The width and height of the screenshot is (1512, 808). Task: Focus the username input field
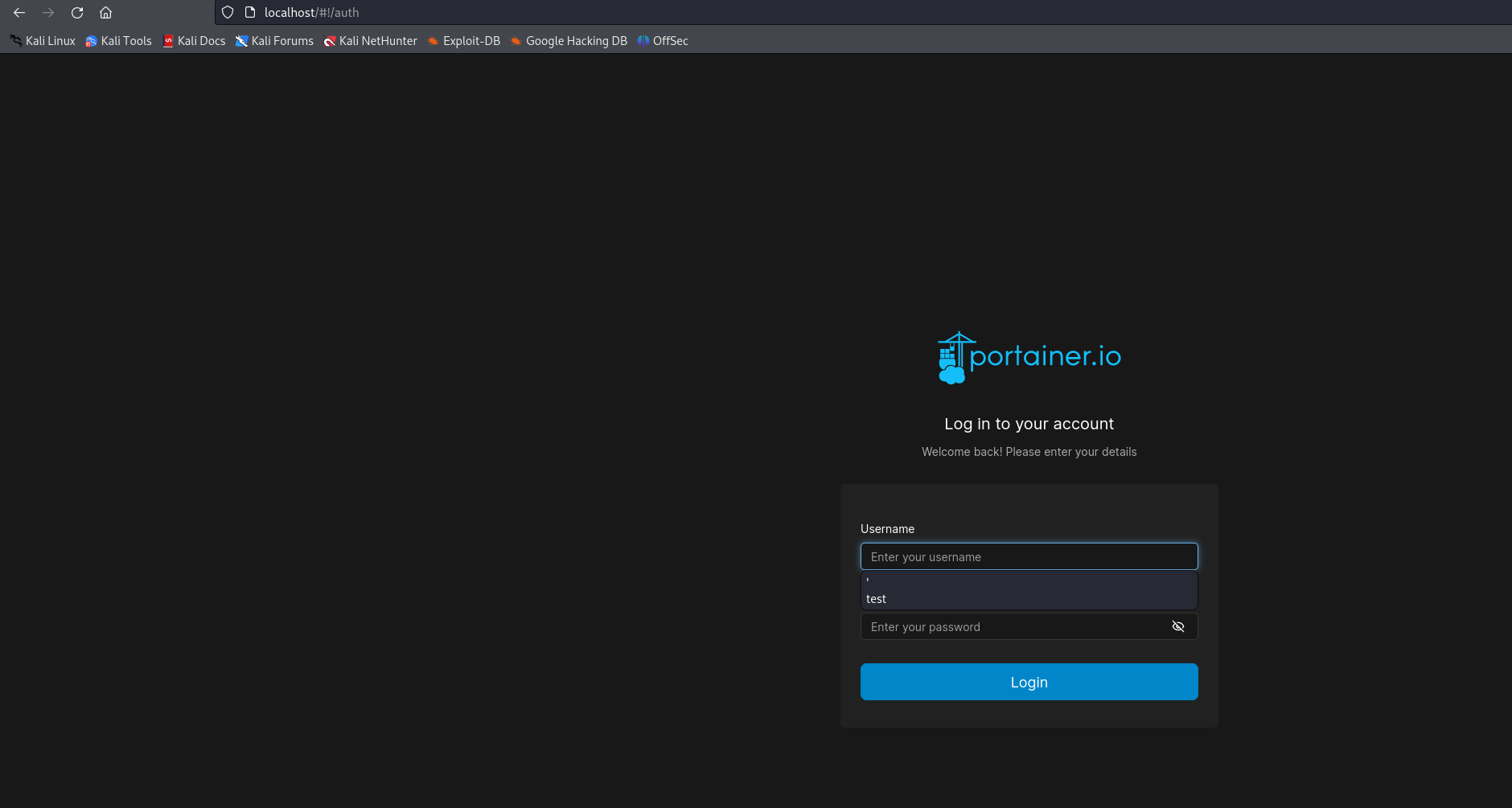click(1029, 556)
